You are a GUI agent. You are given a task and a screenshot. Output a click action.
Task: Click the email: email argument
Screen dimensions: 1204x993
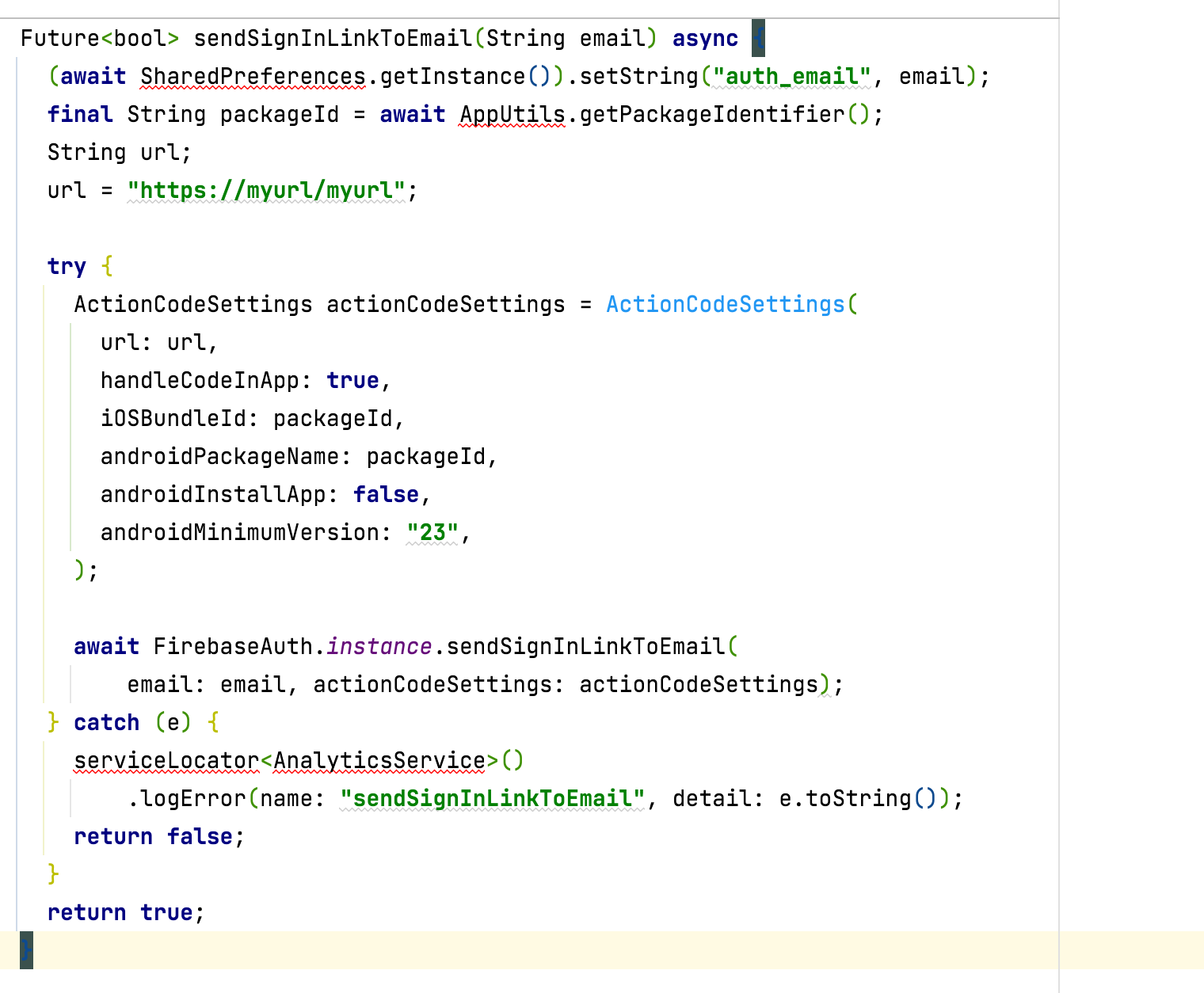coord(206,684)
